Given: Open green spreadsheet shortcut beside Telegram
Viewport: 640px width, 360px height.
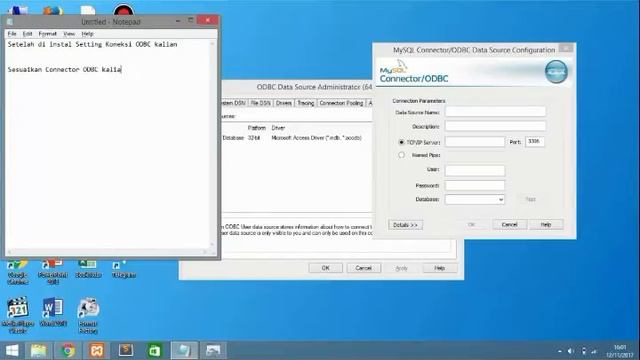Looking at the screenshot, I should pyautogui.click(x=88, y=269).
